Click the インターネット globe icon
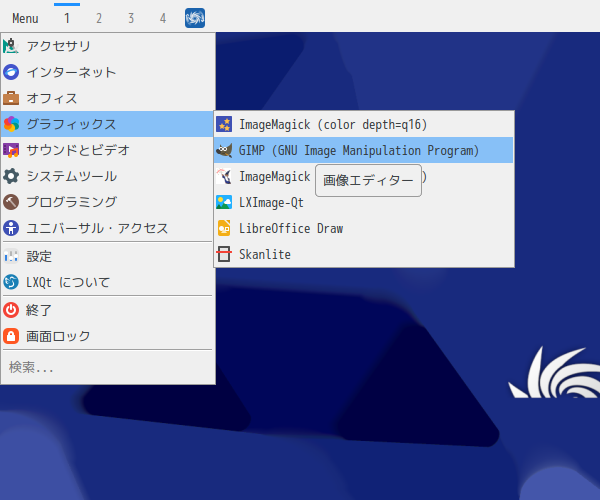600x500 pixels. pos(11,72)
